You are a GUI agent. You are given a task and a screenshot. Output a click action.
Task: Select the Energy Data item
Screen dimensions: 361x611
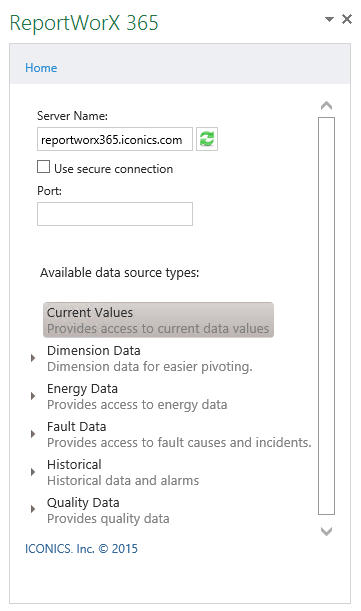point(137,396)
